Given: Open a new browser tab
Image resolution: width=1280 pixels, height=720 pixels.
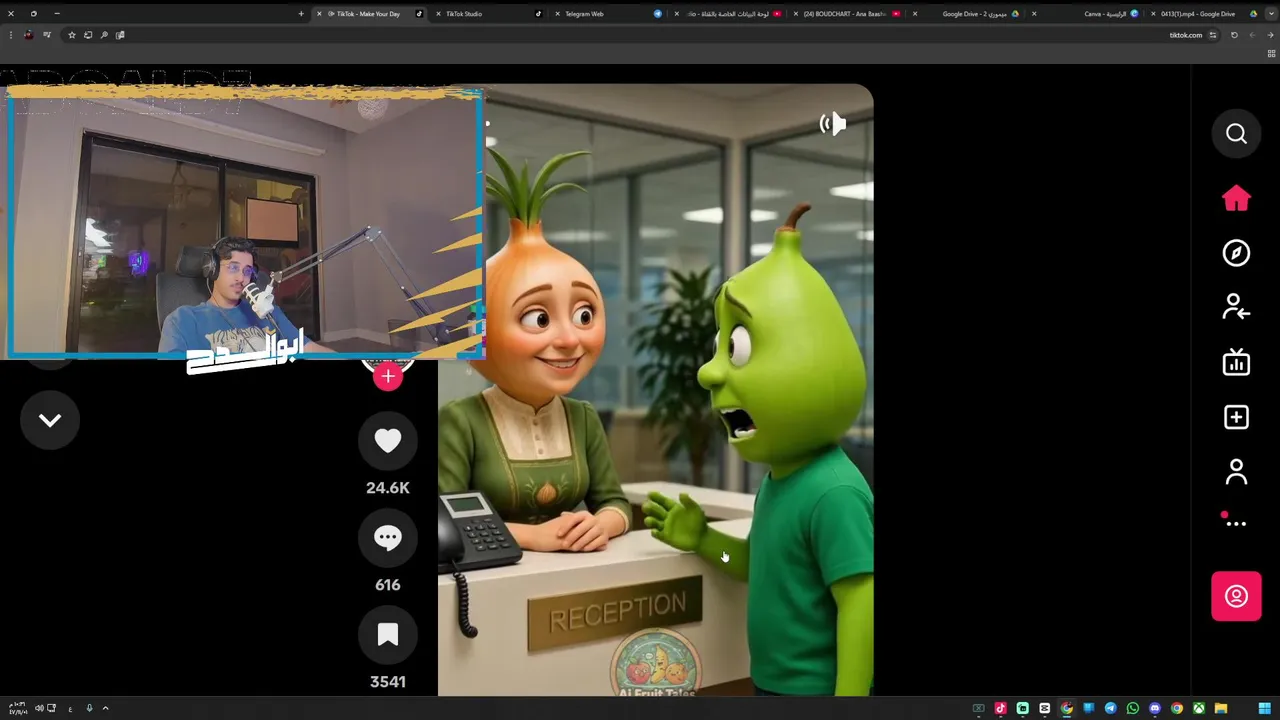Looking at the screenshot, I should pos(300,14).
